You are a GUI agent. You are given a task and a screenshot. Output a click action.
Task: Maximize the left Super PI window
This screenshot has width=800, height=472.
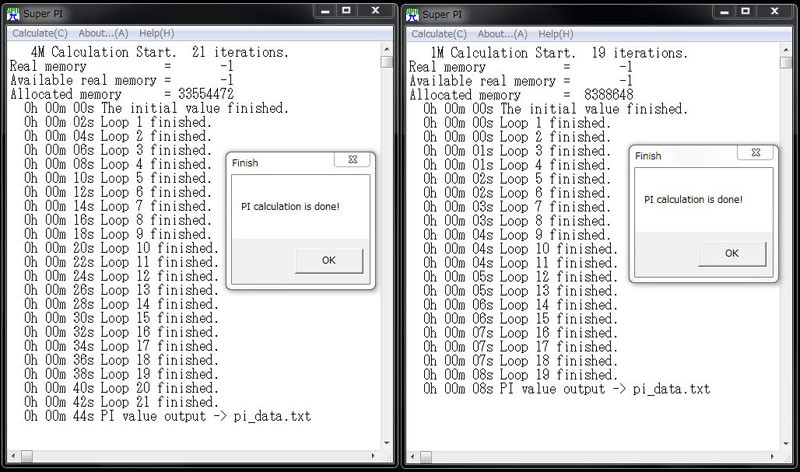pos(346,11)
